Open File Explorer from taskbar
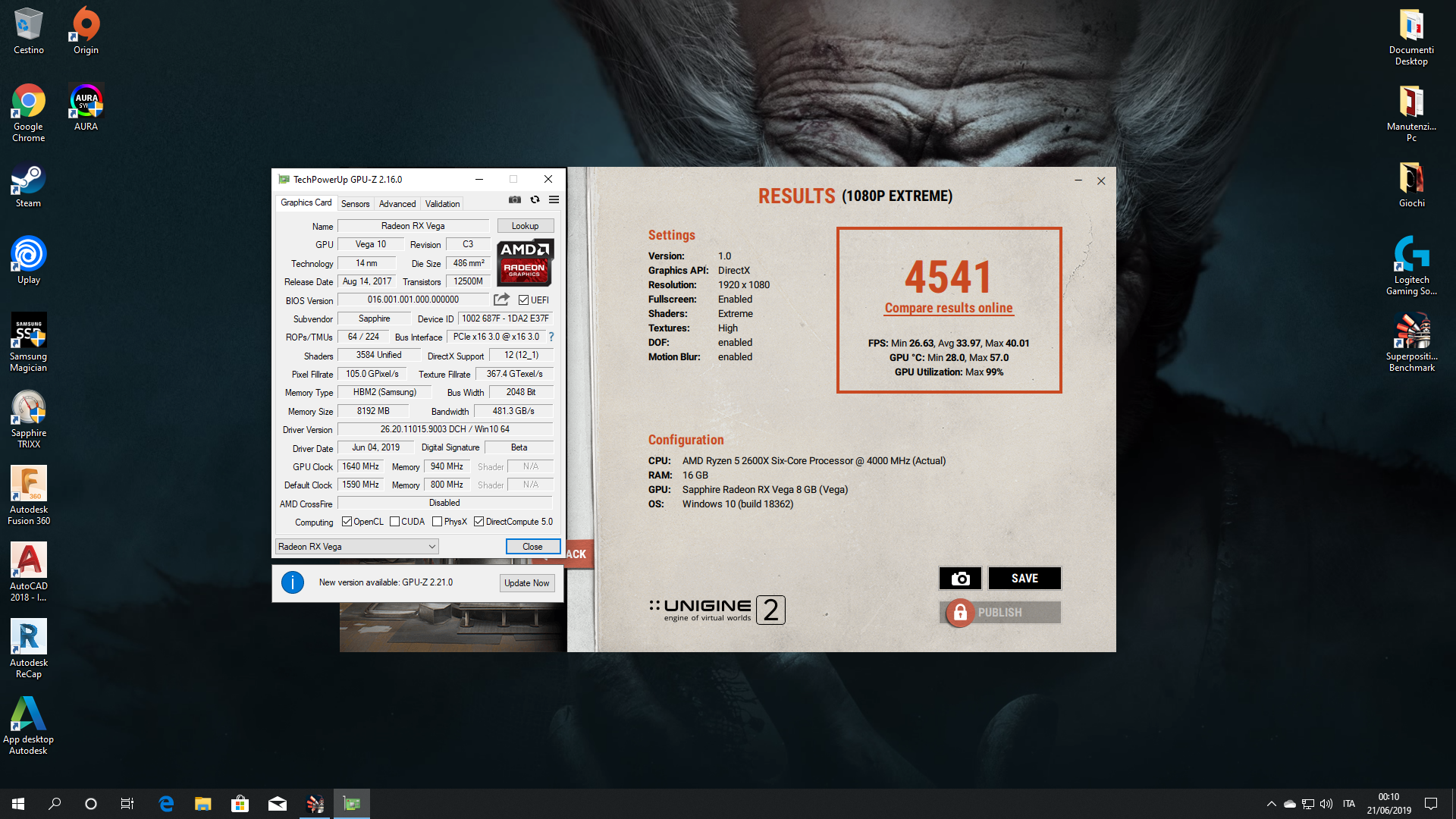 202,804
